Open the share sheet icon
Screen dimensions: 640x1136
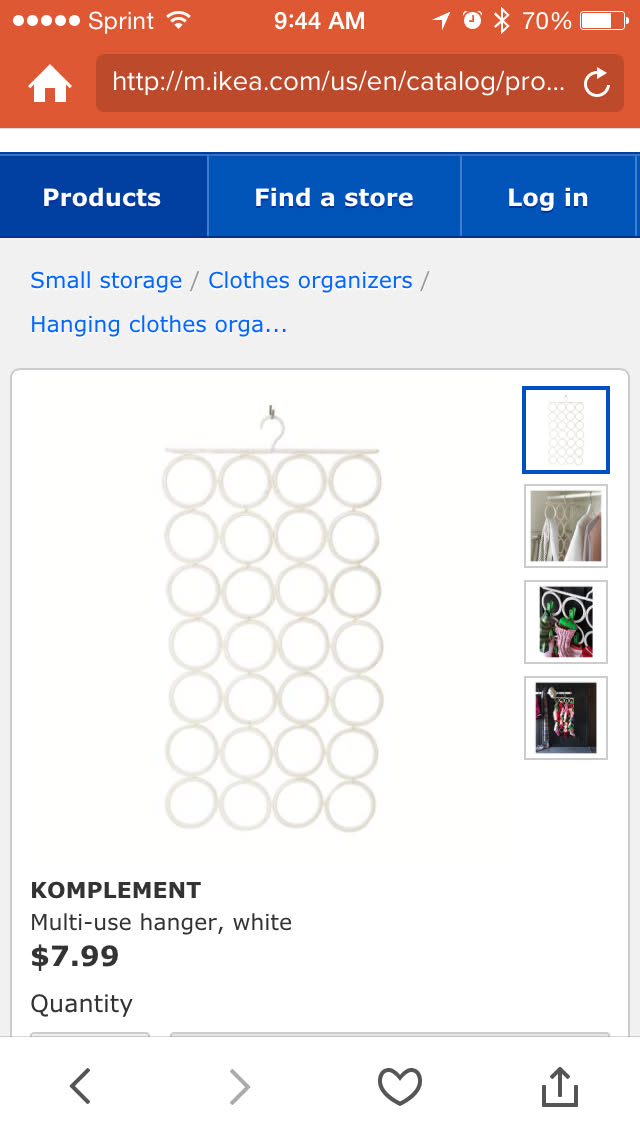click(560, 1086)
